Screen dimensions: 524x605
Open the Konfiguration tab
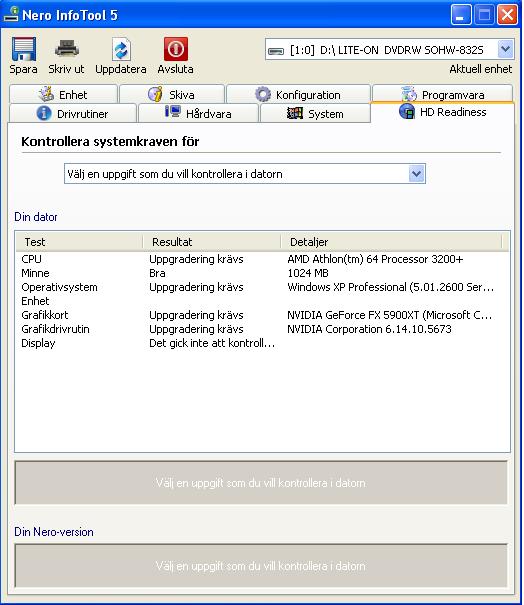coord(298,94)
